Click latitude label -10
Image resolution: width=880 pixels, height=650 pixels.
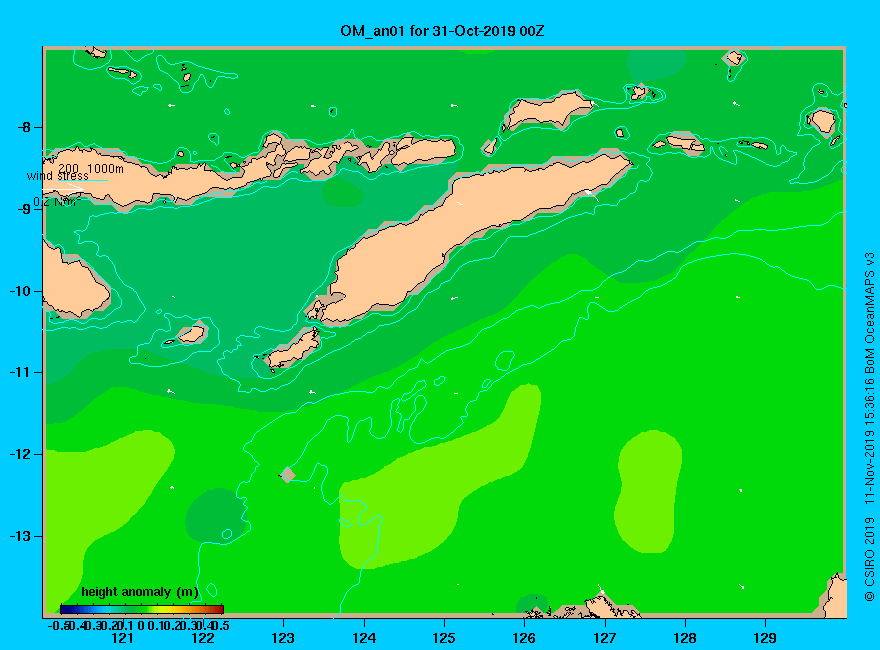(x=20, y=291)
